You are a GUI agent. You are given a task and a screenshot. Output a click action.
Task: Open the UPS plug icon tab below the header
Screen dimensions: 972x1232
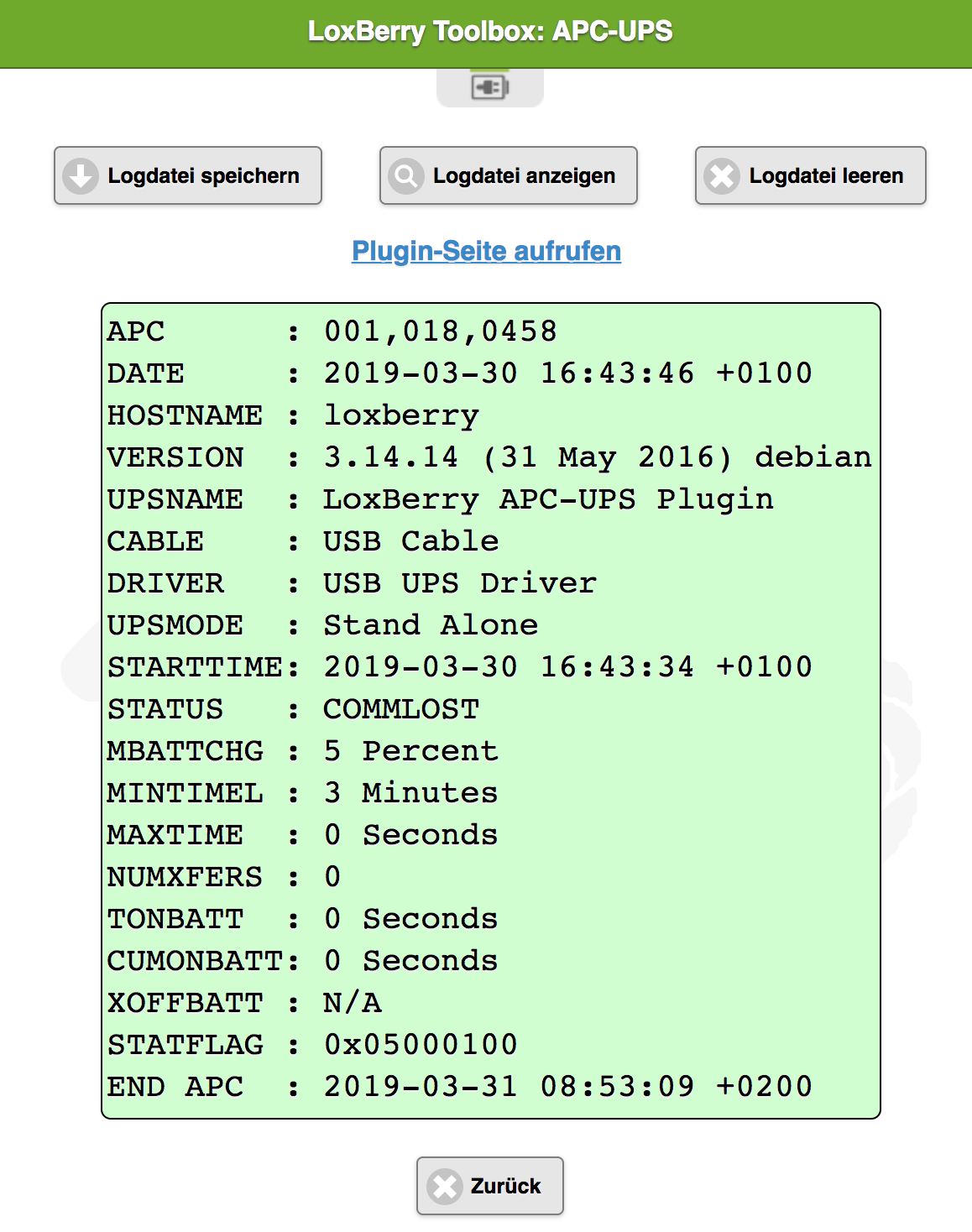tap(490, 87)
